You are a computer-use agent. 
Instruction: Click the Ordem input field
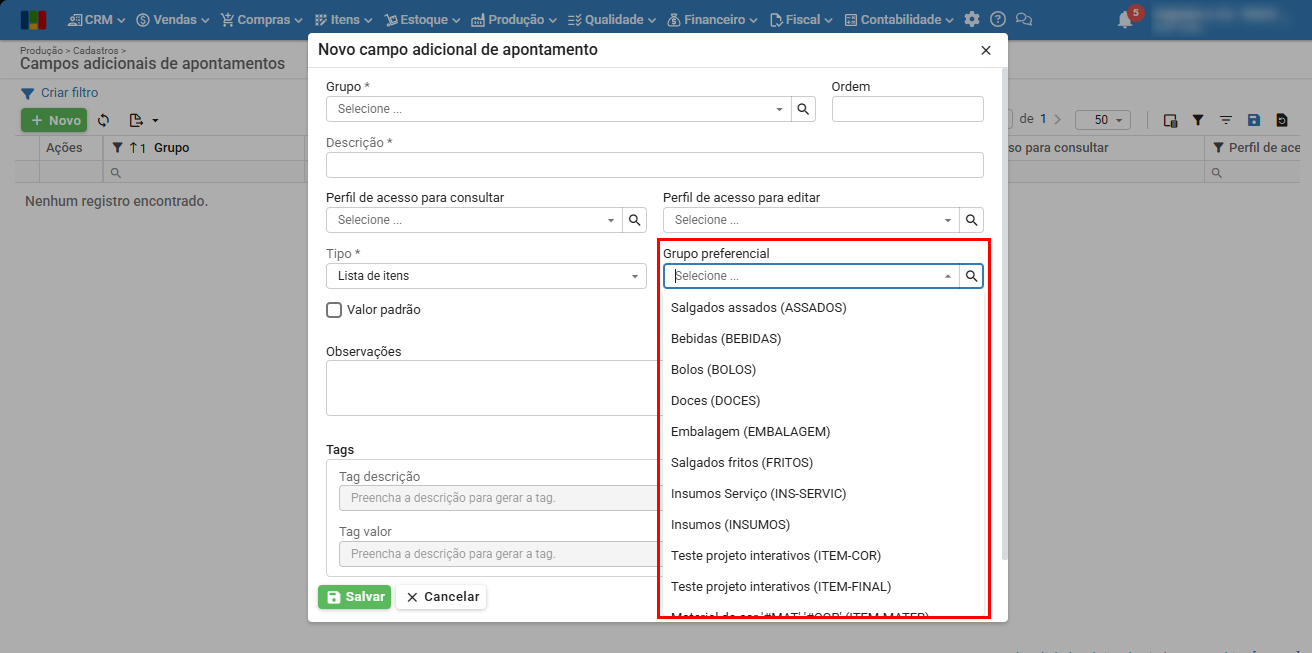[x=907, y=109]
